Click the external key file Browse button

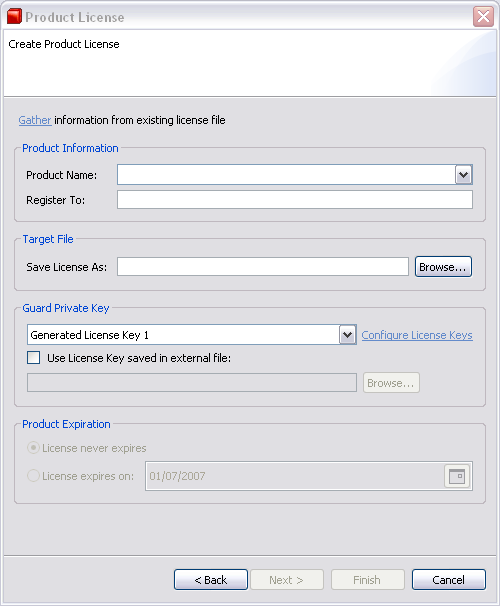point(391,383)
